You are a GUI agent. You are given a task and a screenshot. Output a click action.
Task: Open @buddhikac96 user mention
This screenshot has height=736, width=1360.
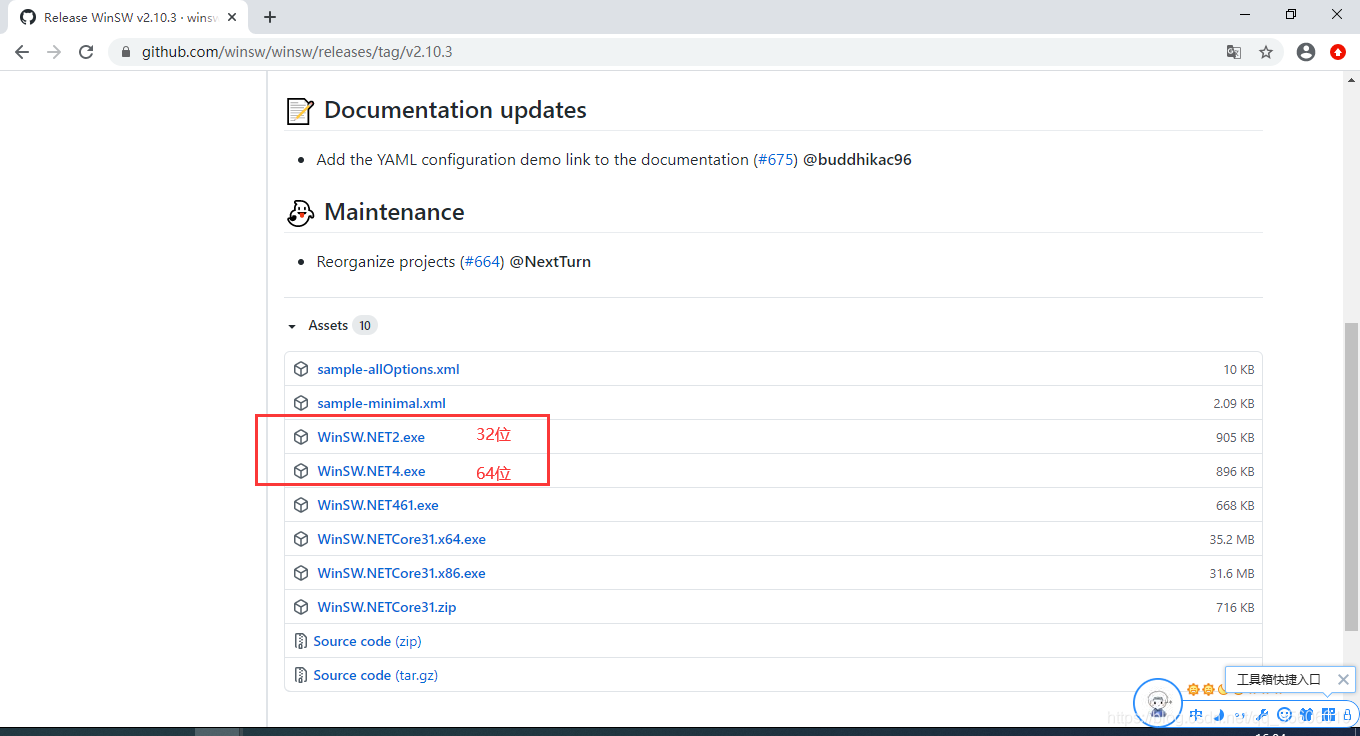tap(857, 159)
